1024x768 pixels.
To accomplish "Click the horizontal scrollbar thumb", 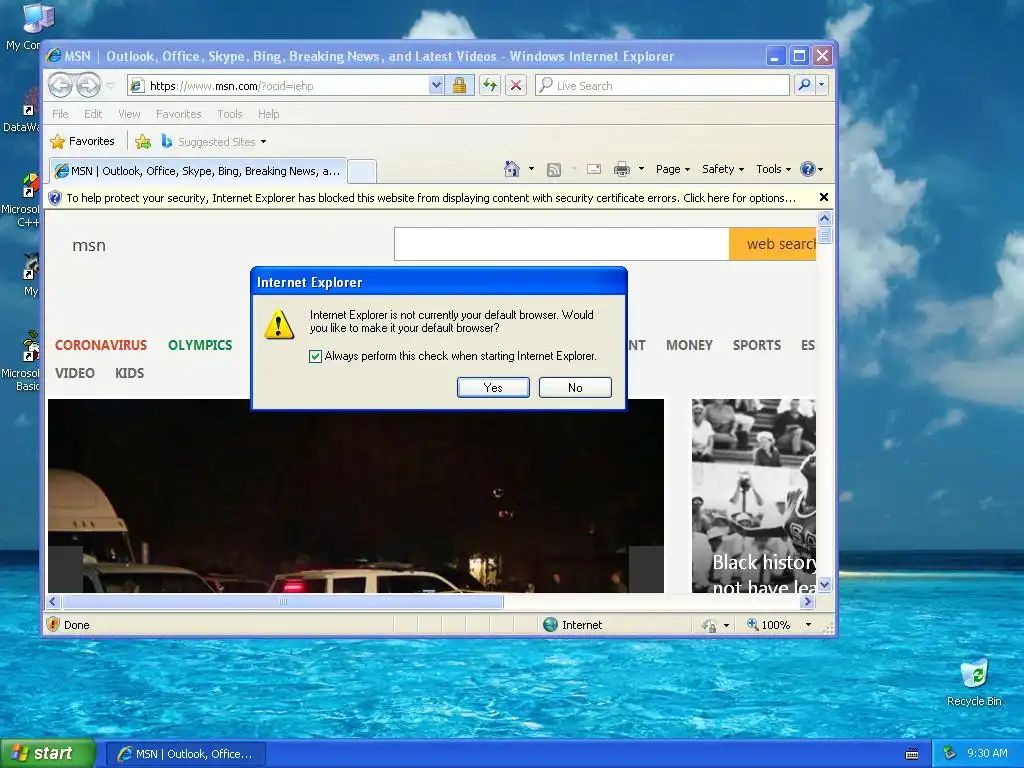I will point(283,601).
